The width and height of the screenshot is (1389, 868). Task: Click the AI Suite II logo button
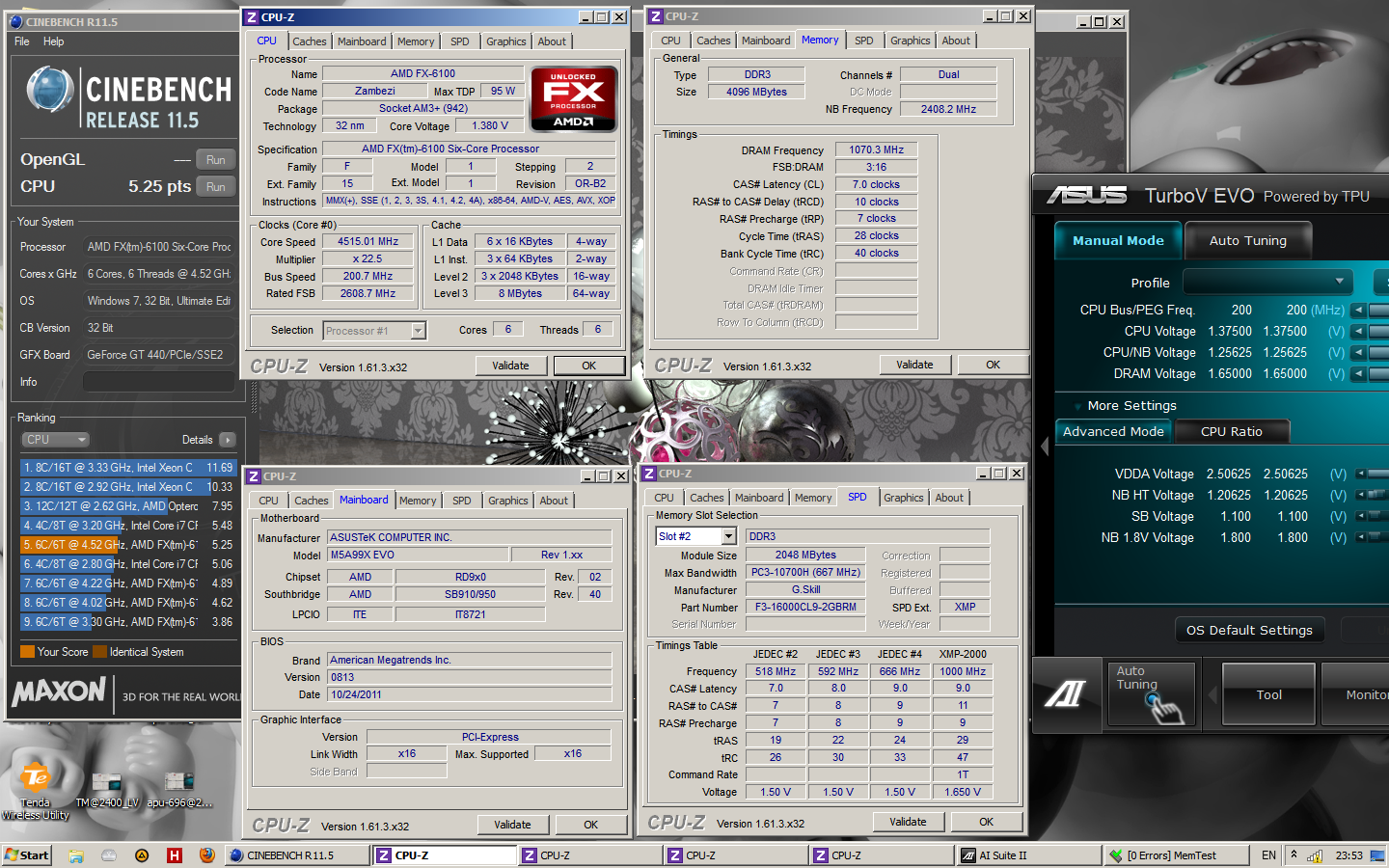click(x=1065, y=692)
